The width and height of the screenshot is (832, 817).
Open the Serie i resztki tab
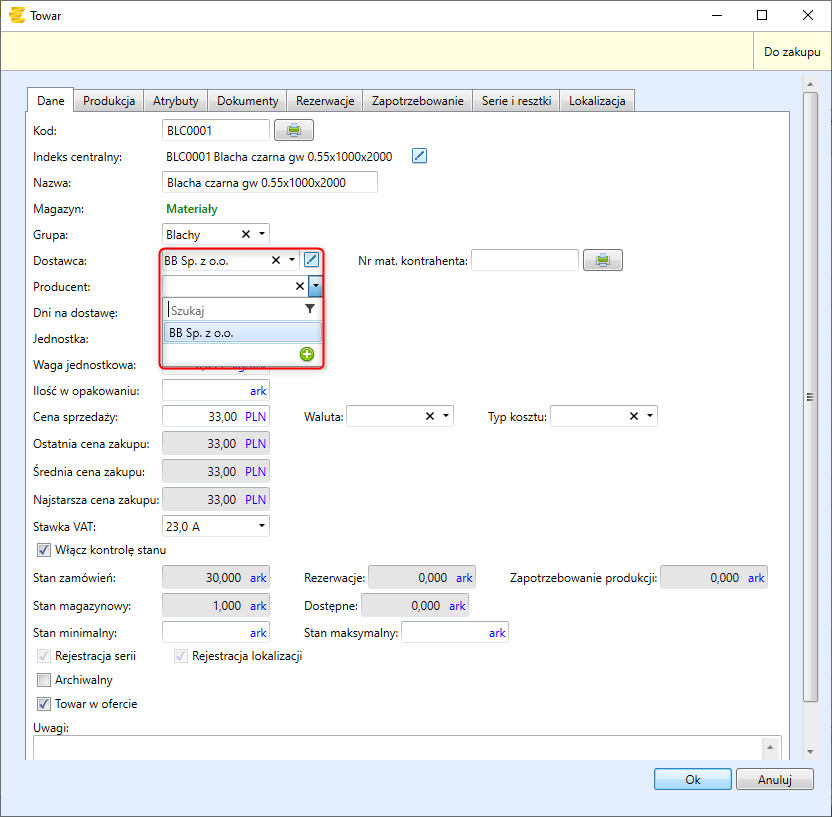[x=516, y=101]
